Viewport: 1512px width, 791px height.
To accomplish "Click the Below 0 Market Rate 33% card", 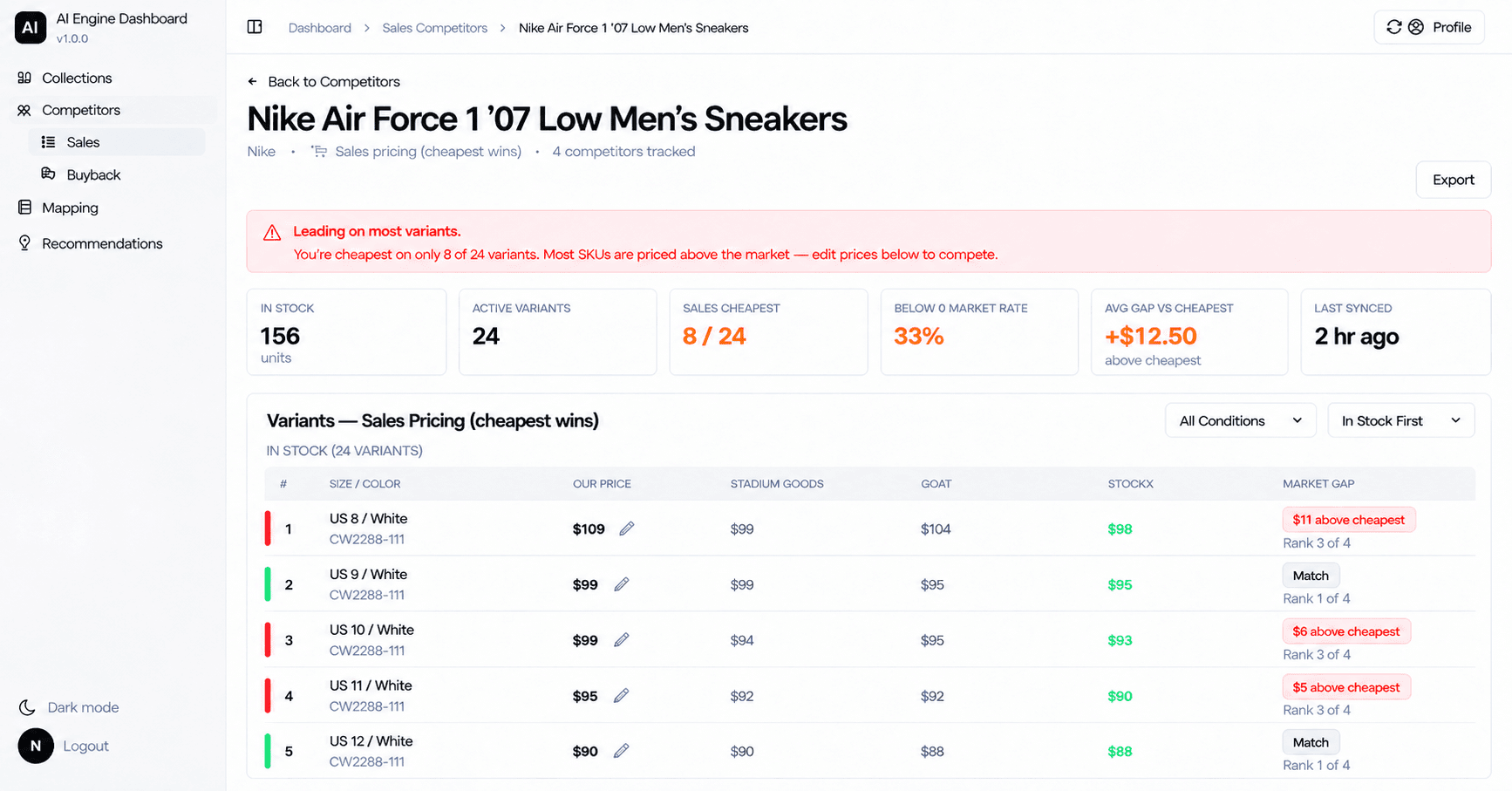I will [x=979, y=332].
